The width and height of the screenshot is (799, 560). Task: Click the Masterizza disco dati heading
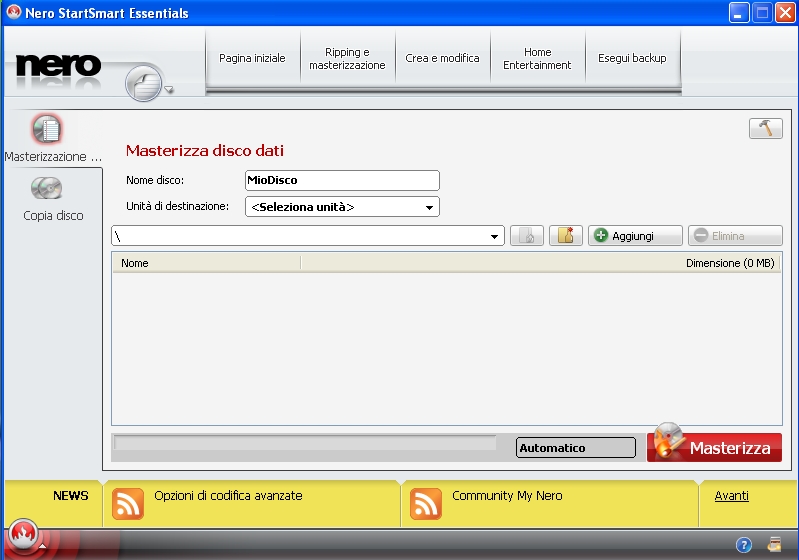(205, 150)
